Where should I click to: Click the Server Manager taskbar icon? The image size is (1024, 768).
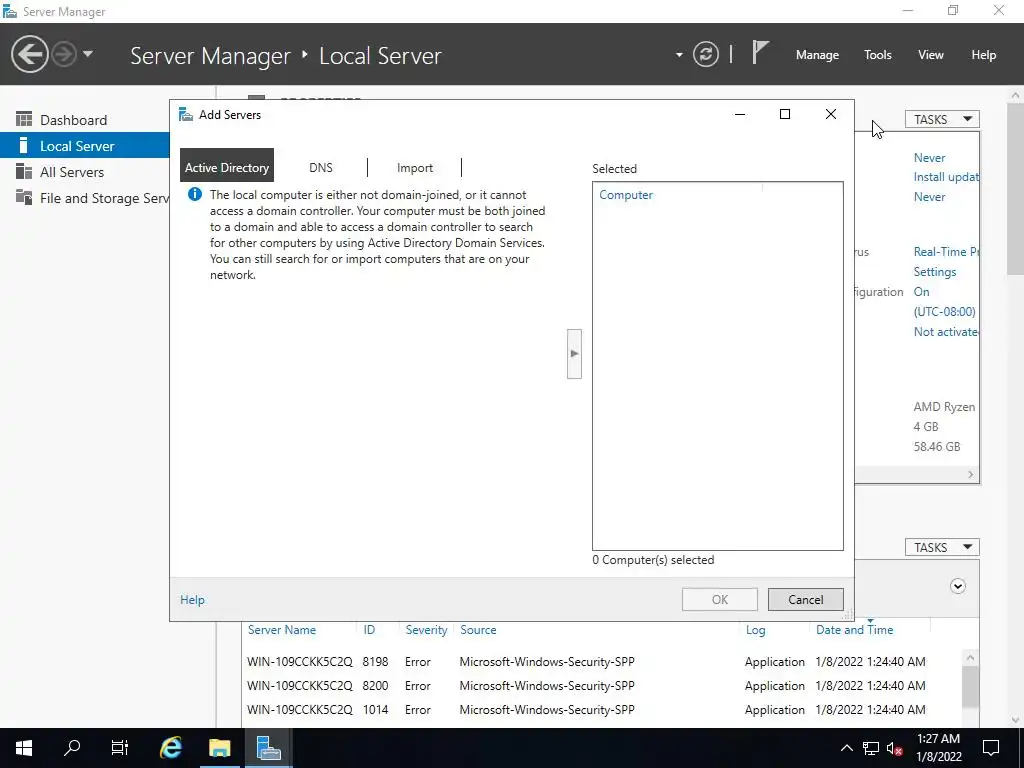[x=268, y=748]
